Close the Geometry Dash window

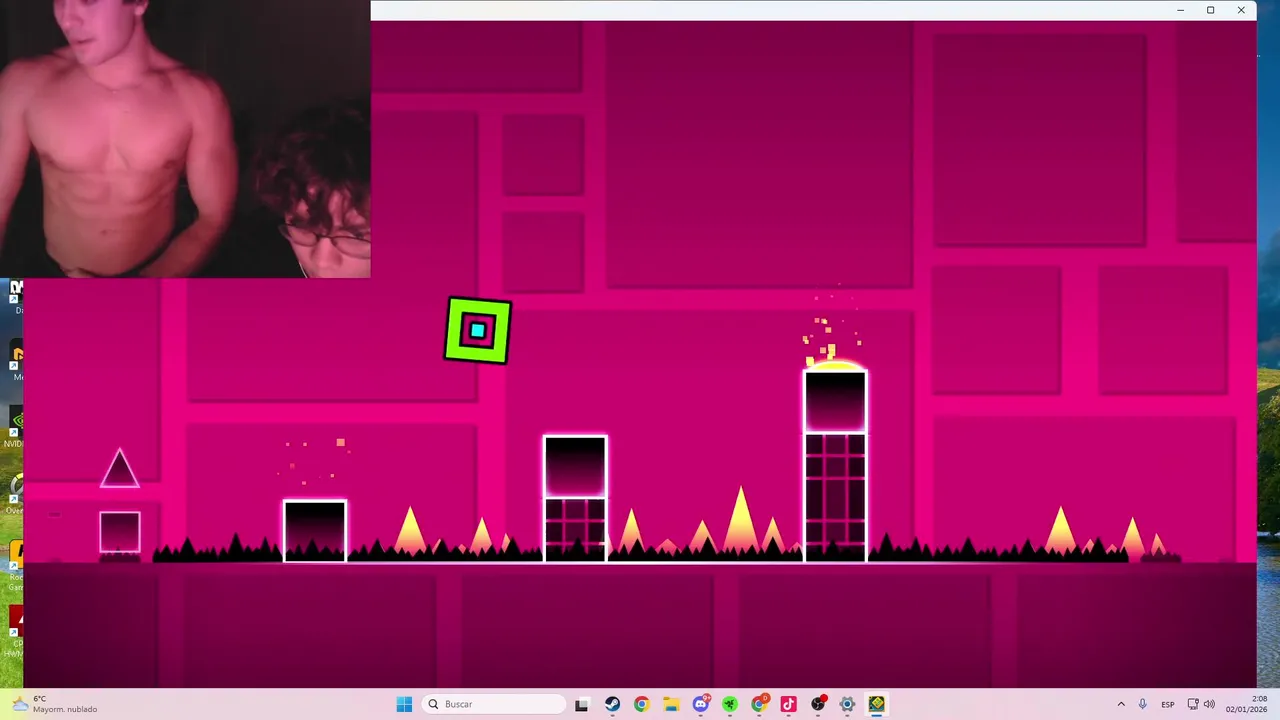[1241, 10]
